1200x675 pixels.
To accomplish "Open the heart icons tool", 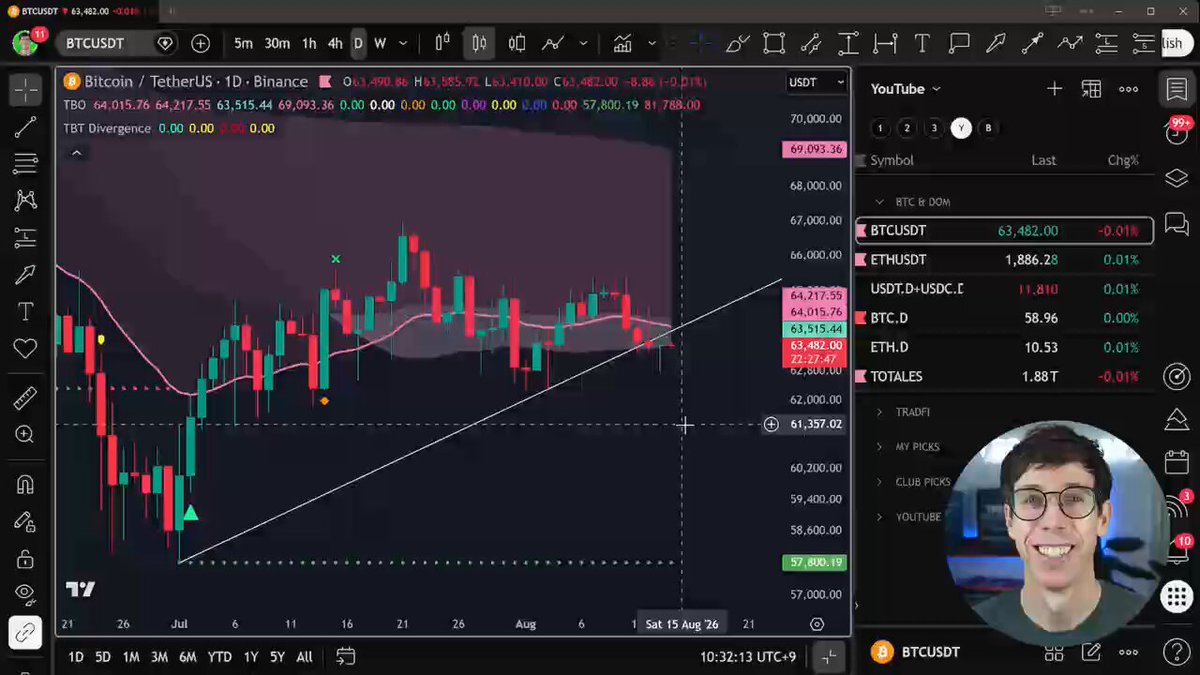I will pyautogui.click(x=25, y=348).
